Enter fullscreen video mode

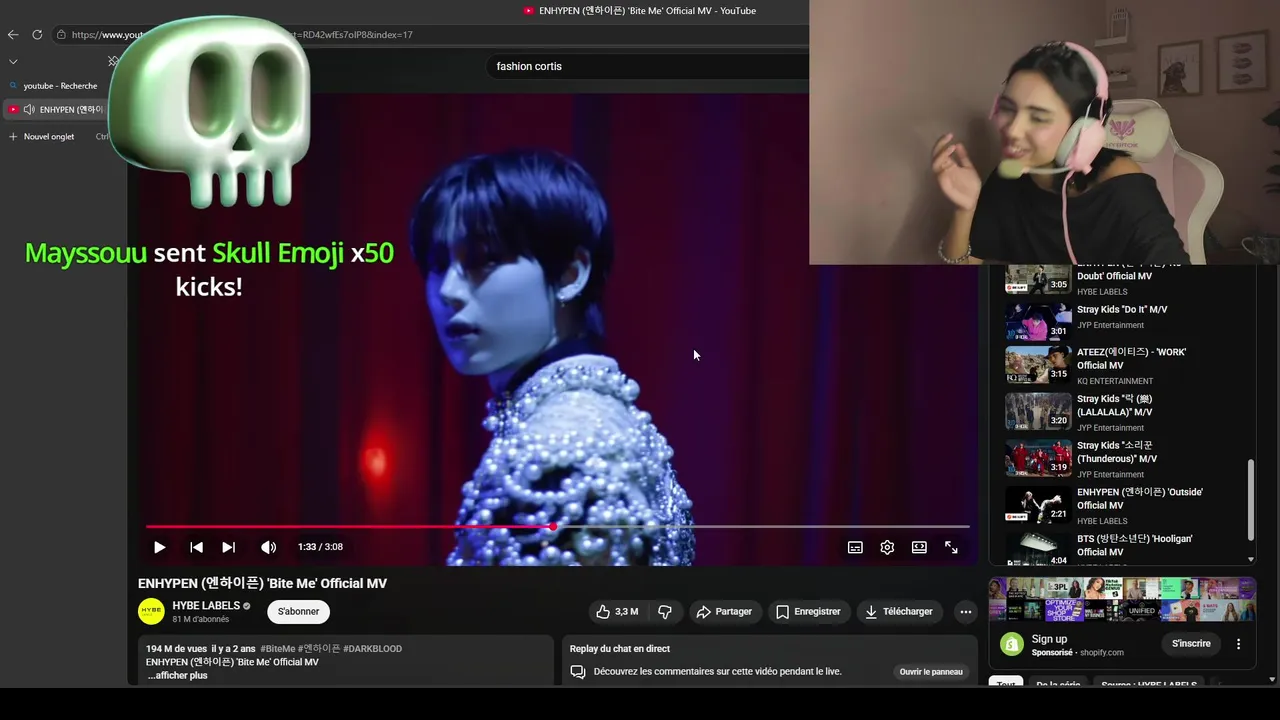pyautogui.click(x=951, y=547)
